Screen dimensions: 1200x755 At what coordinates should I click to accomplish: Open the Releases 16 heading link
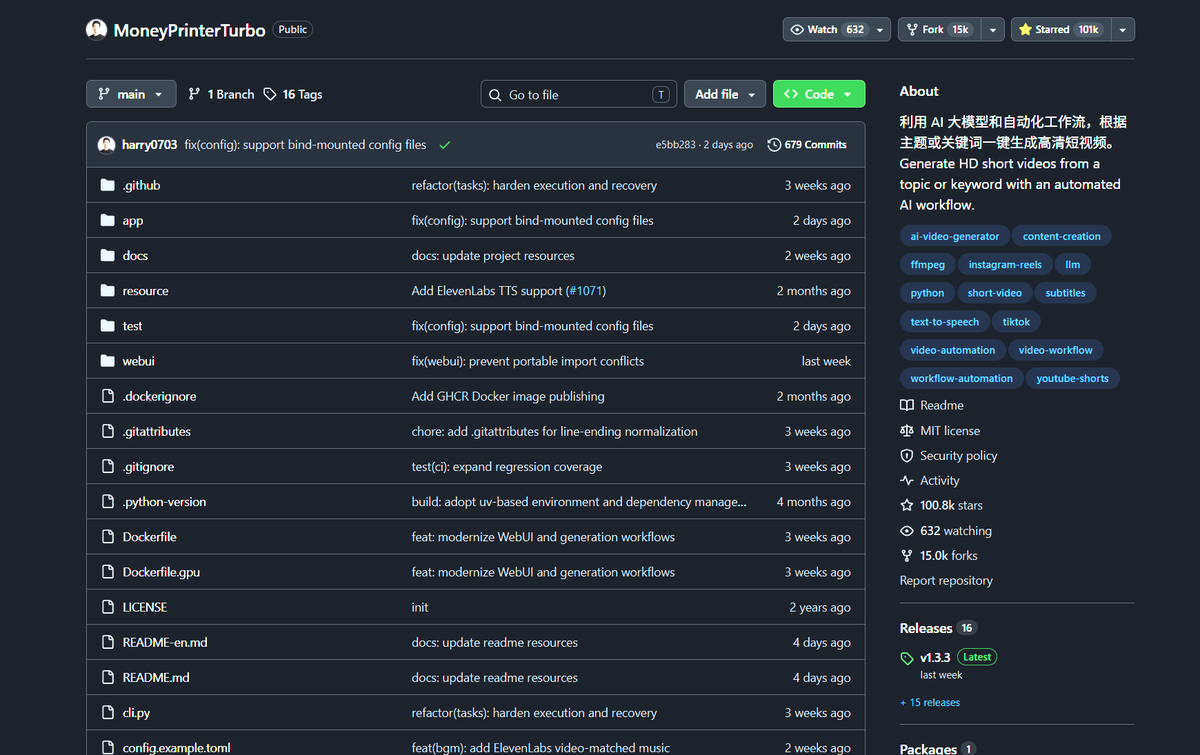click(x=937, y=628)
